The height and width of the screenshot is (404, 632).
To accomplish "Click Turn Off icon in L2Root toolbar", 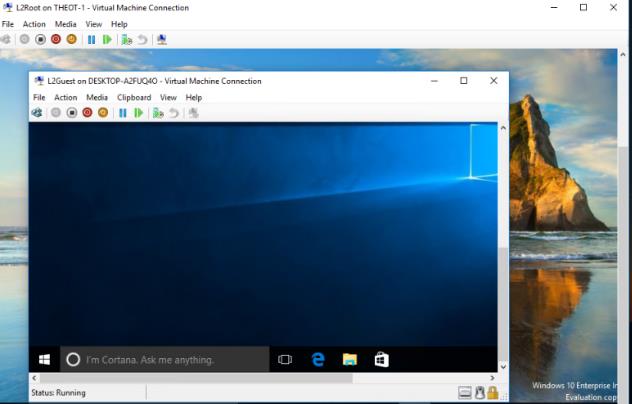I will [x=40, y=40].
